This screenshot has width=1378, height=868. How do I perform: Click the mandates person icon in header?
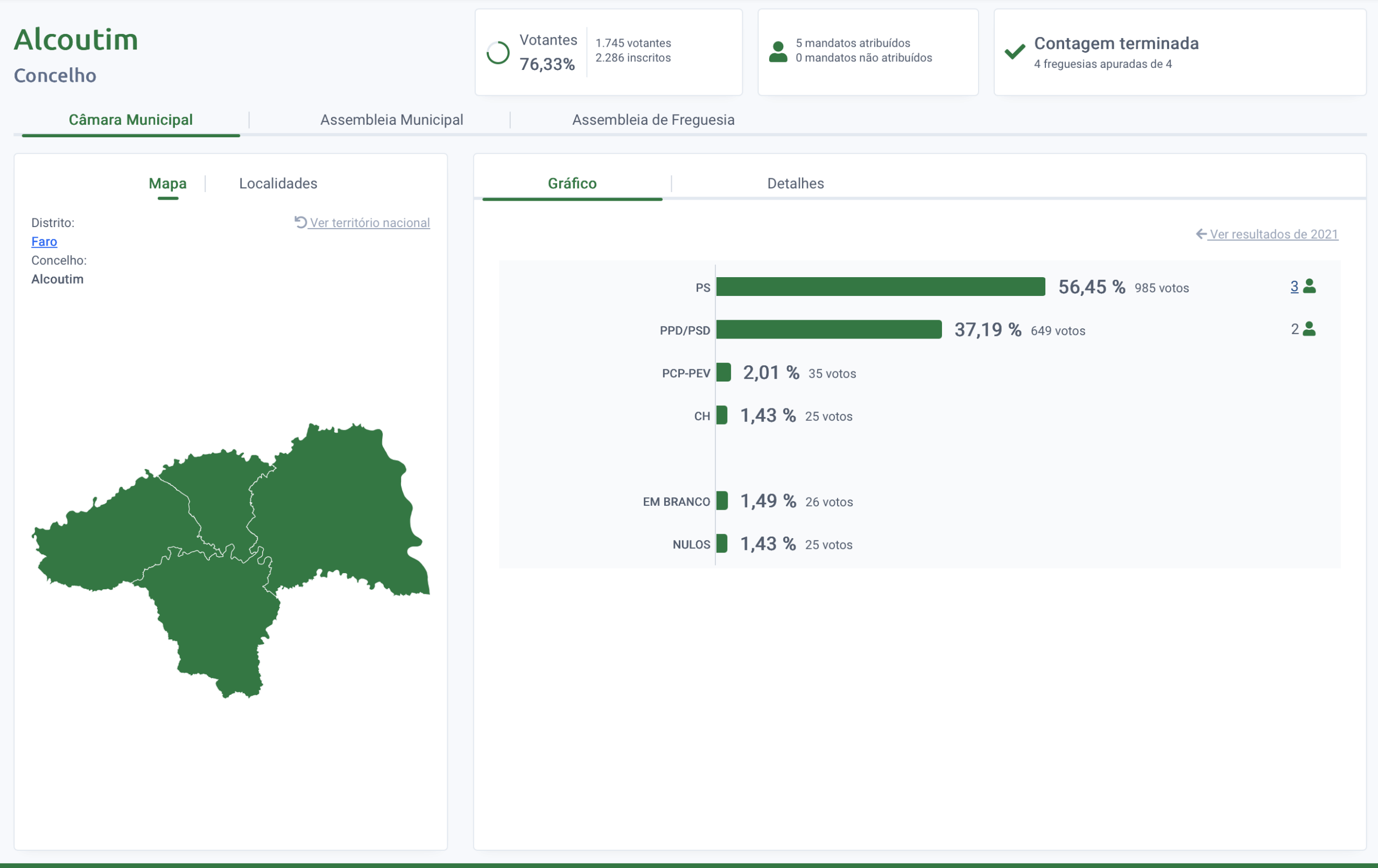[x=778, y=52]
